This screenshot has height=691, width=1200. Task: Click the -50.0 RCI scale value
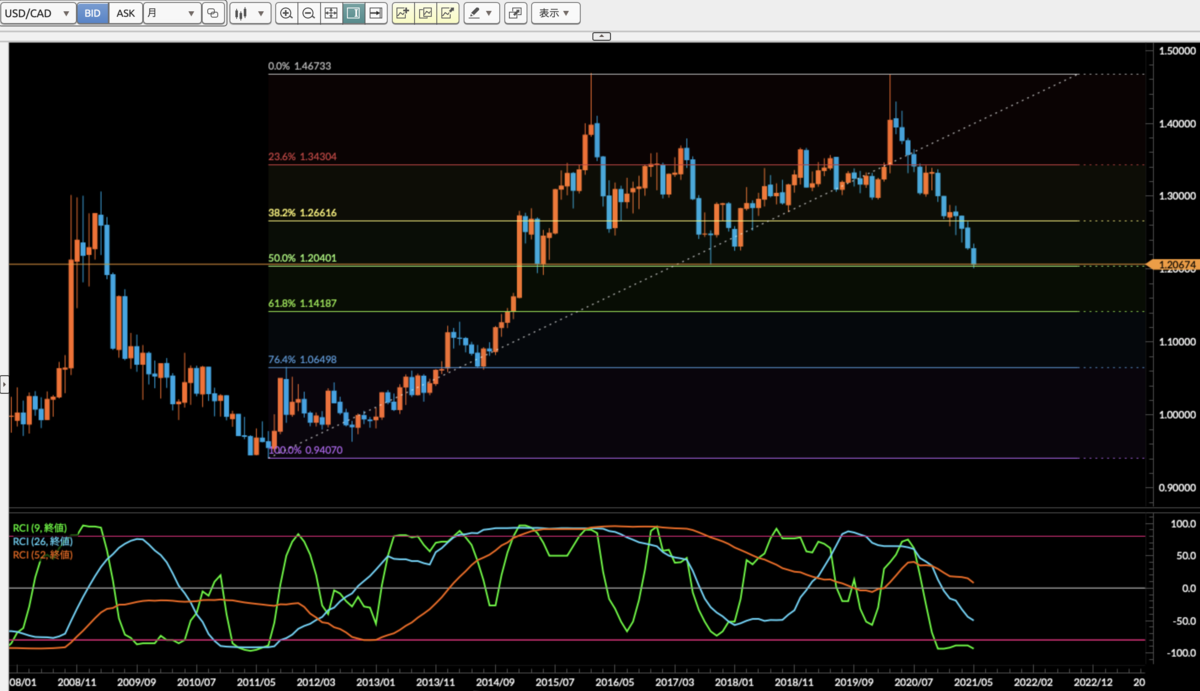[1184, 621]
